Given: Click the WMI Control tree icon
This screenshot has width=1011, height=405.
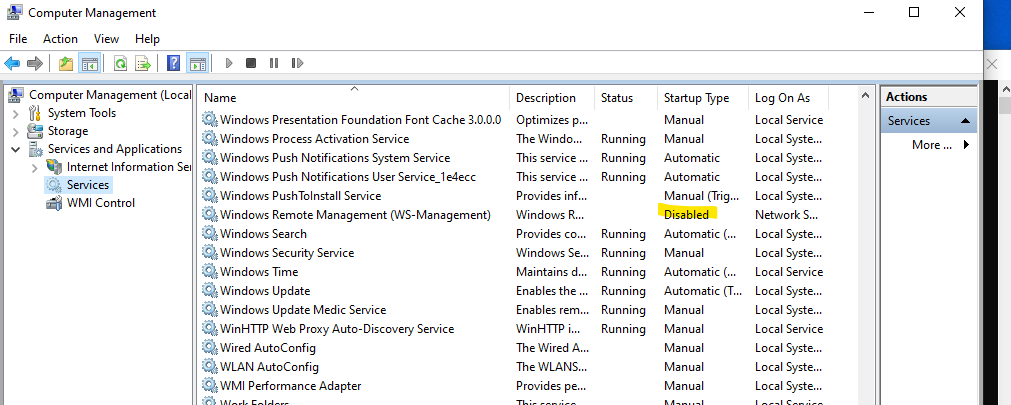Looking at the screenshot, I should click(x=54, y=203).
